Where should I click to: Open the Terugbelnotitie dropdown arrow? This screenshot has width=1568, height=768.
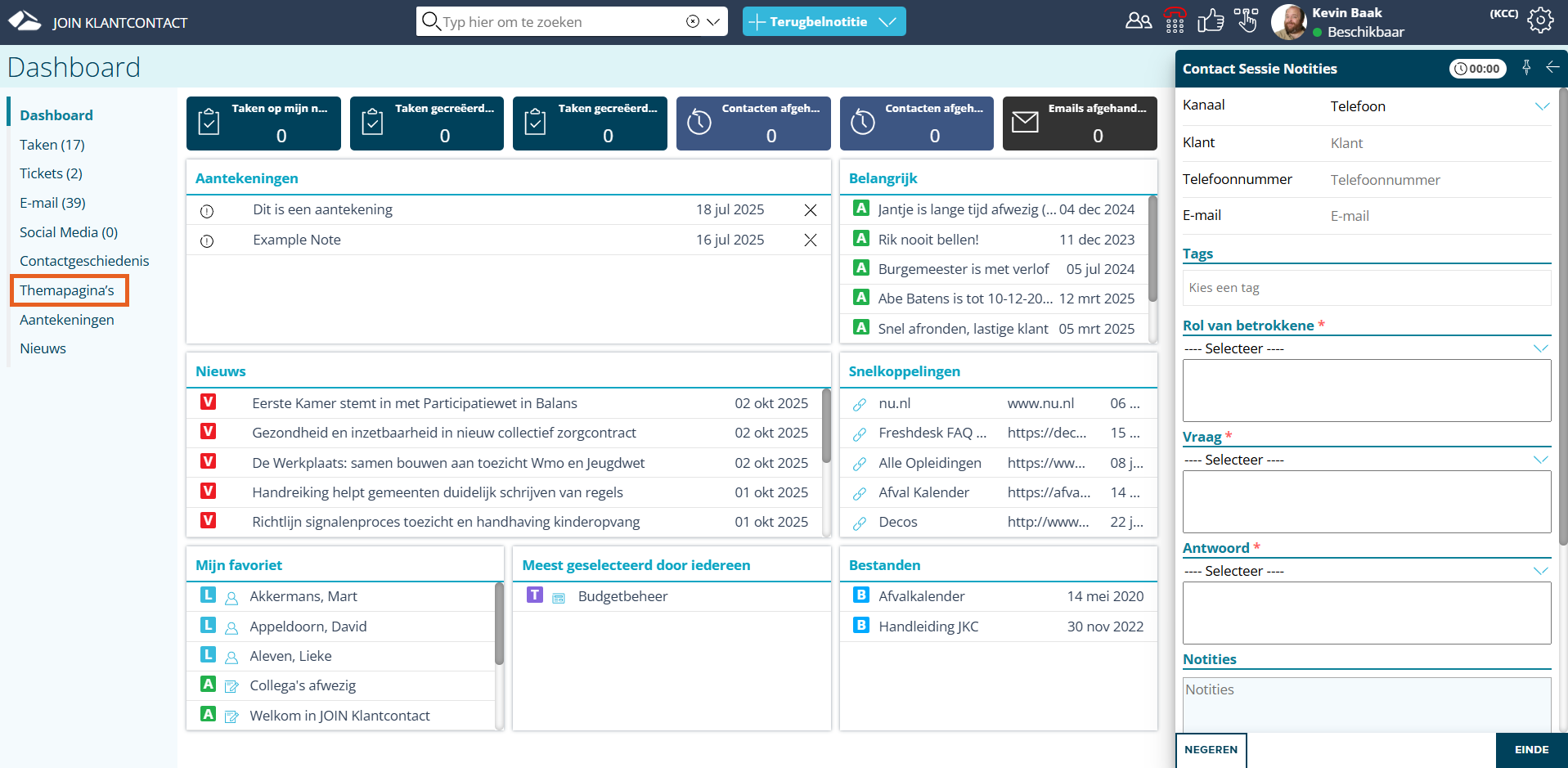click(888, 22)
